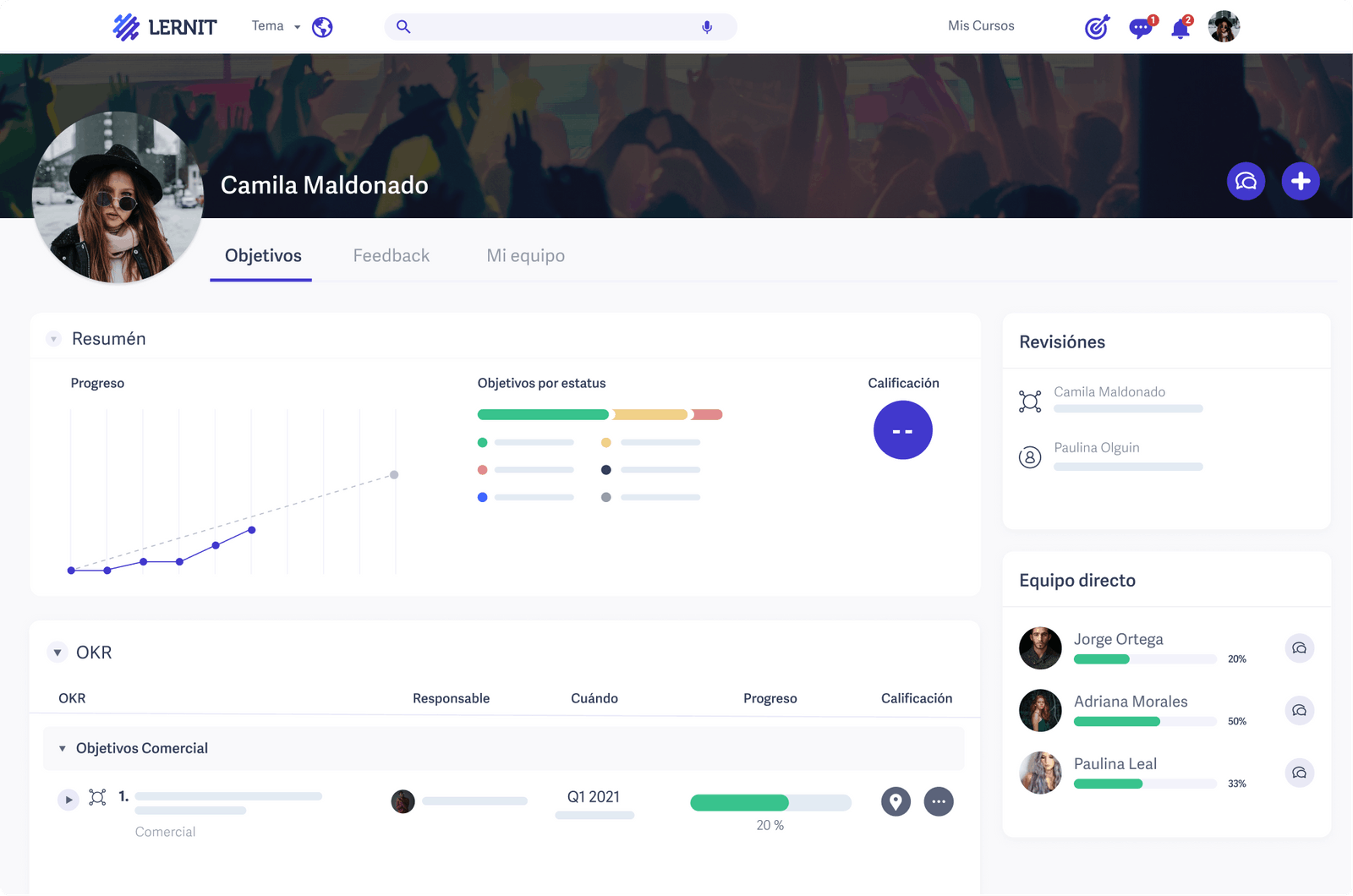Message Adriana Morales via her chat icon

coord(1300,711)
